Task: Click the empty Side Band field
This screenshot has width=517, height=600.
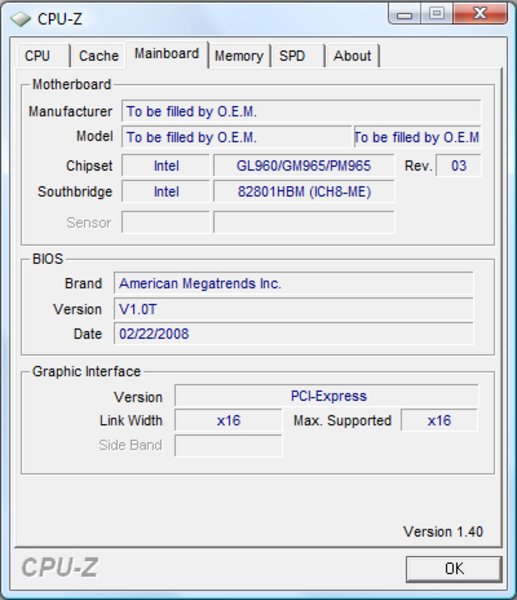Action: 228,445
